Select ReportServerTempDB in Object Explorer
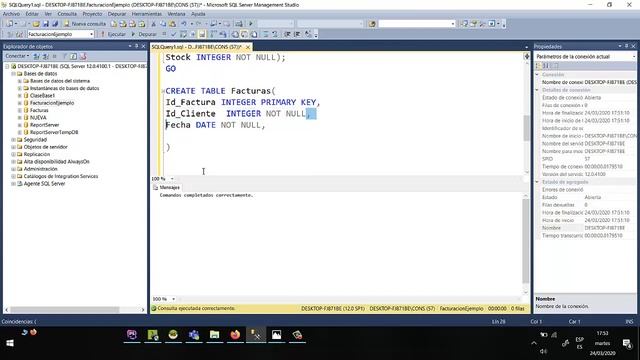Screen dimensions: 640x360 [53, 132]
